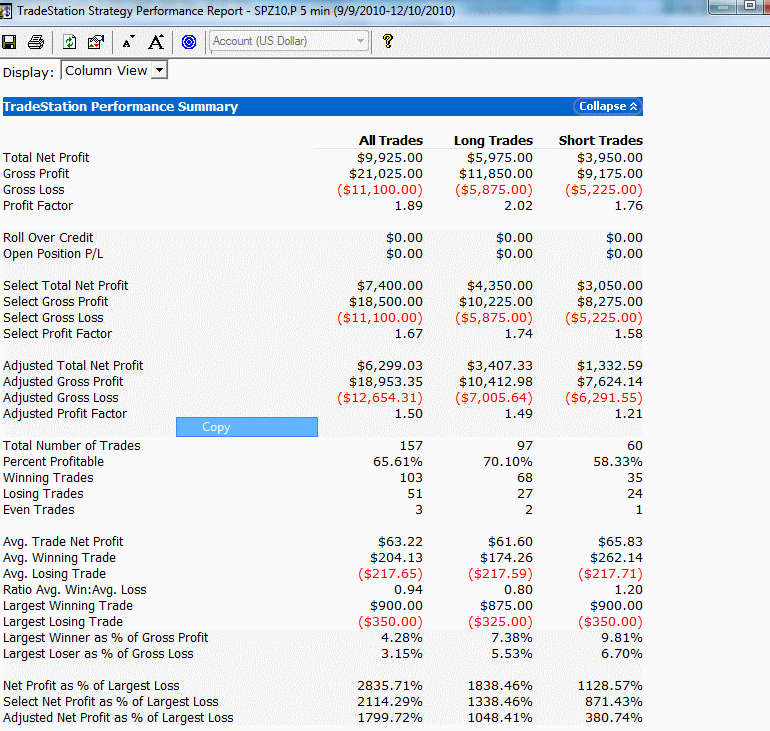Open the Display Column View dropdown

(114, 70)
